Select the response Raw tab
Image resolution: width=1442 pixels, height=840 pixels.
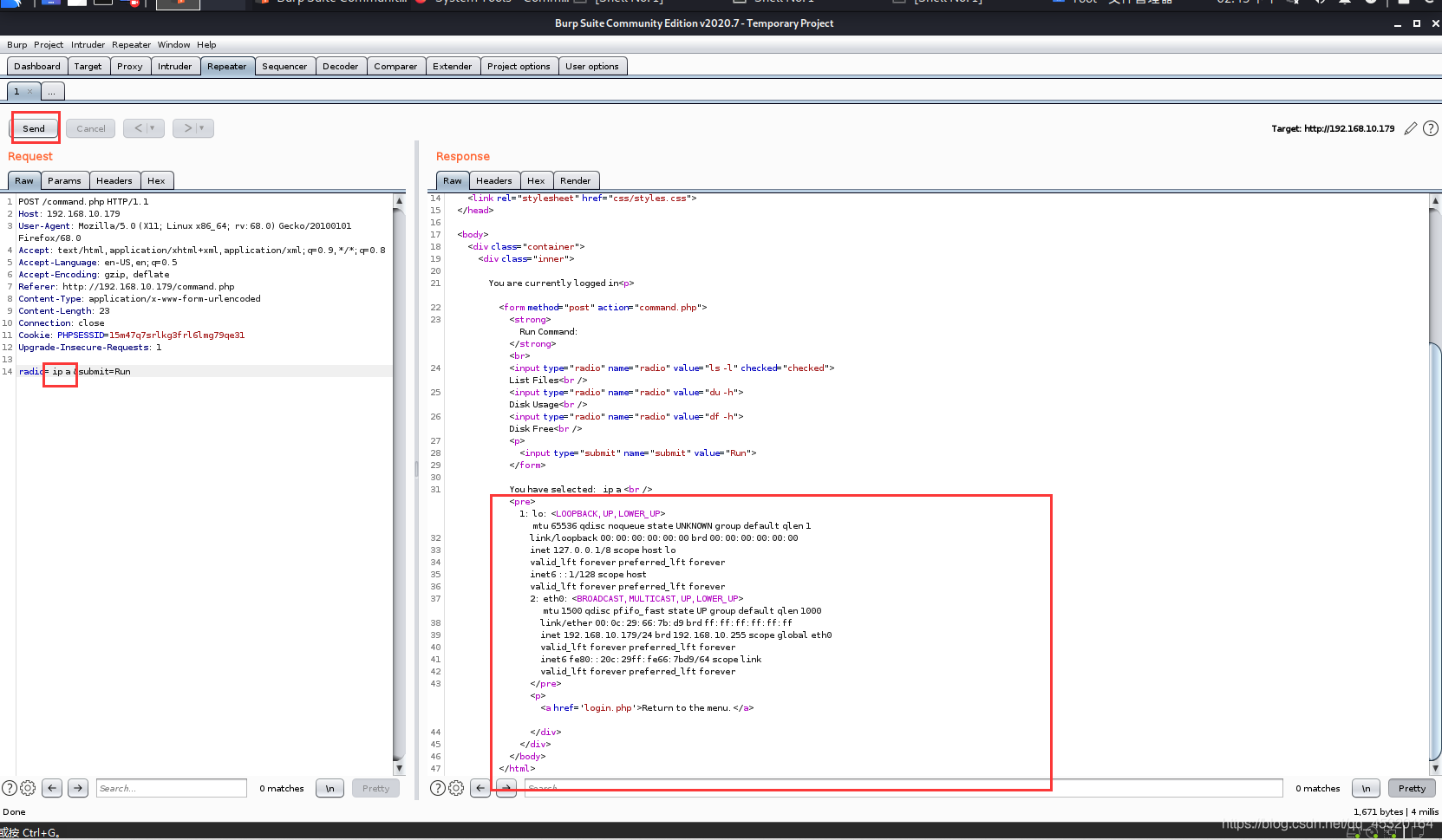point(453,180)
